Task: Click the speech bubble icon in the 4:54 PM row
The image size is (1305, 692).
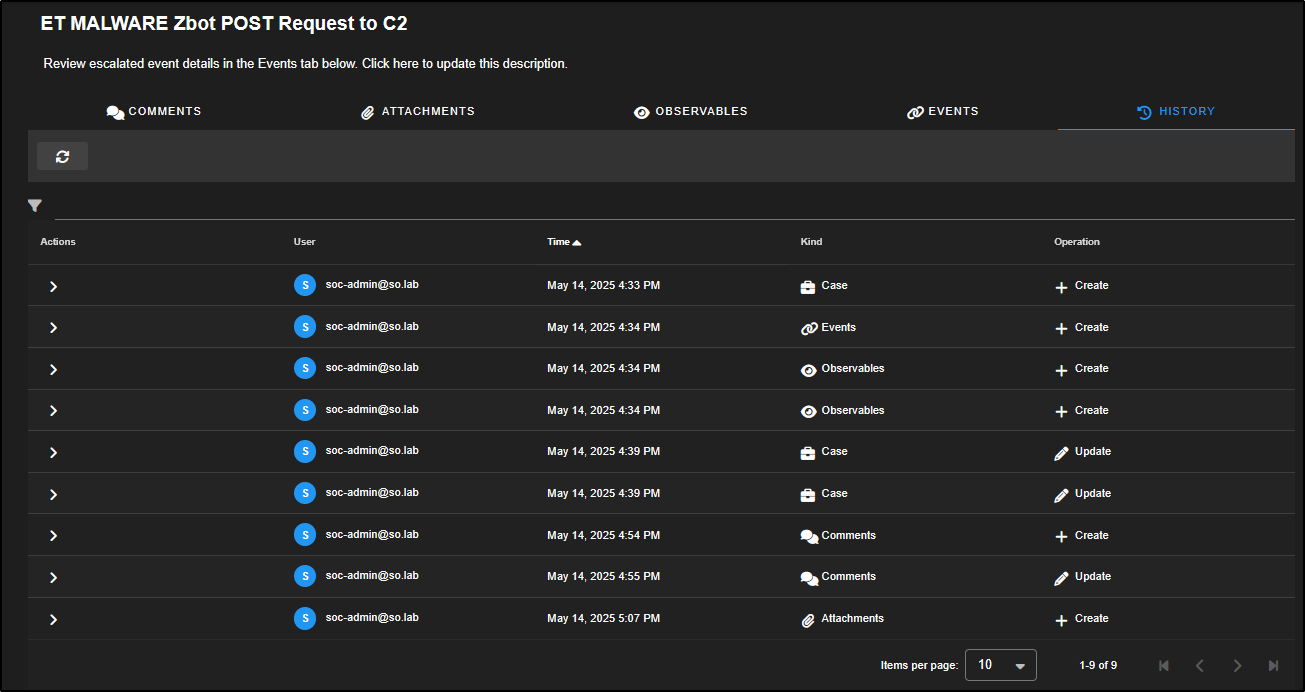Action: click(x=809, y=536)
